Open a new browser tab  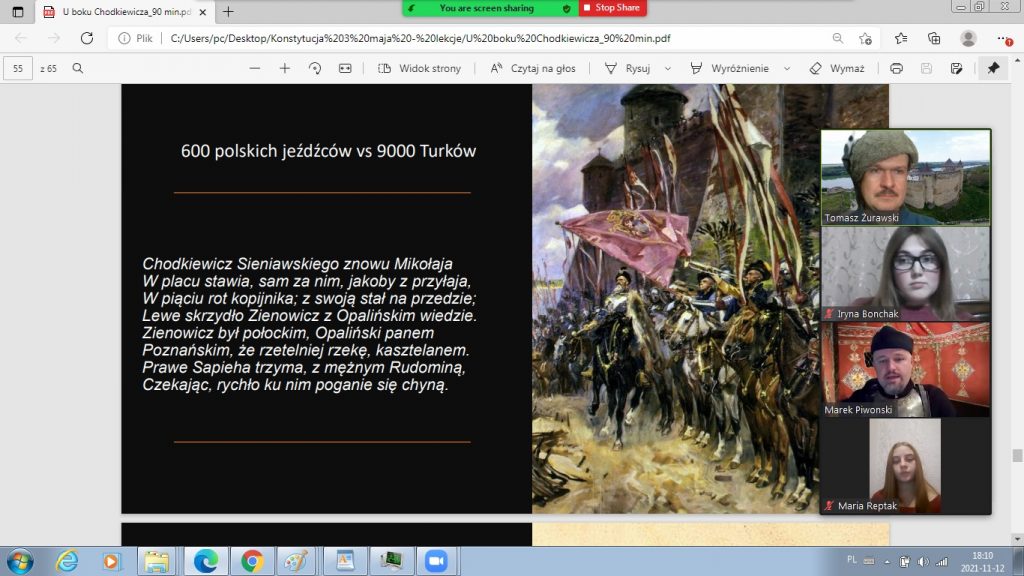[228, 12]
